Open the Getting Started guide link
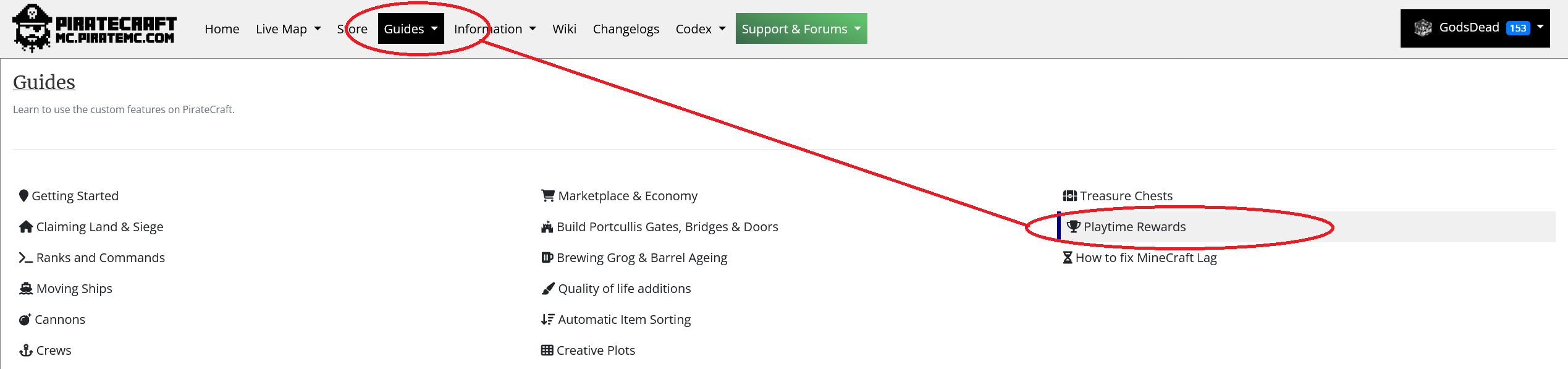Image resolution: width=1568 pixels, height=369 pixels. pyautogui.click(x=75, y=196)
